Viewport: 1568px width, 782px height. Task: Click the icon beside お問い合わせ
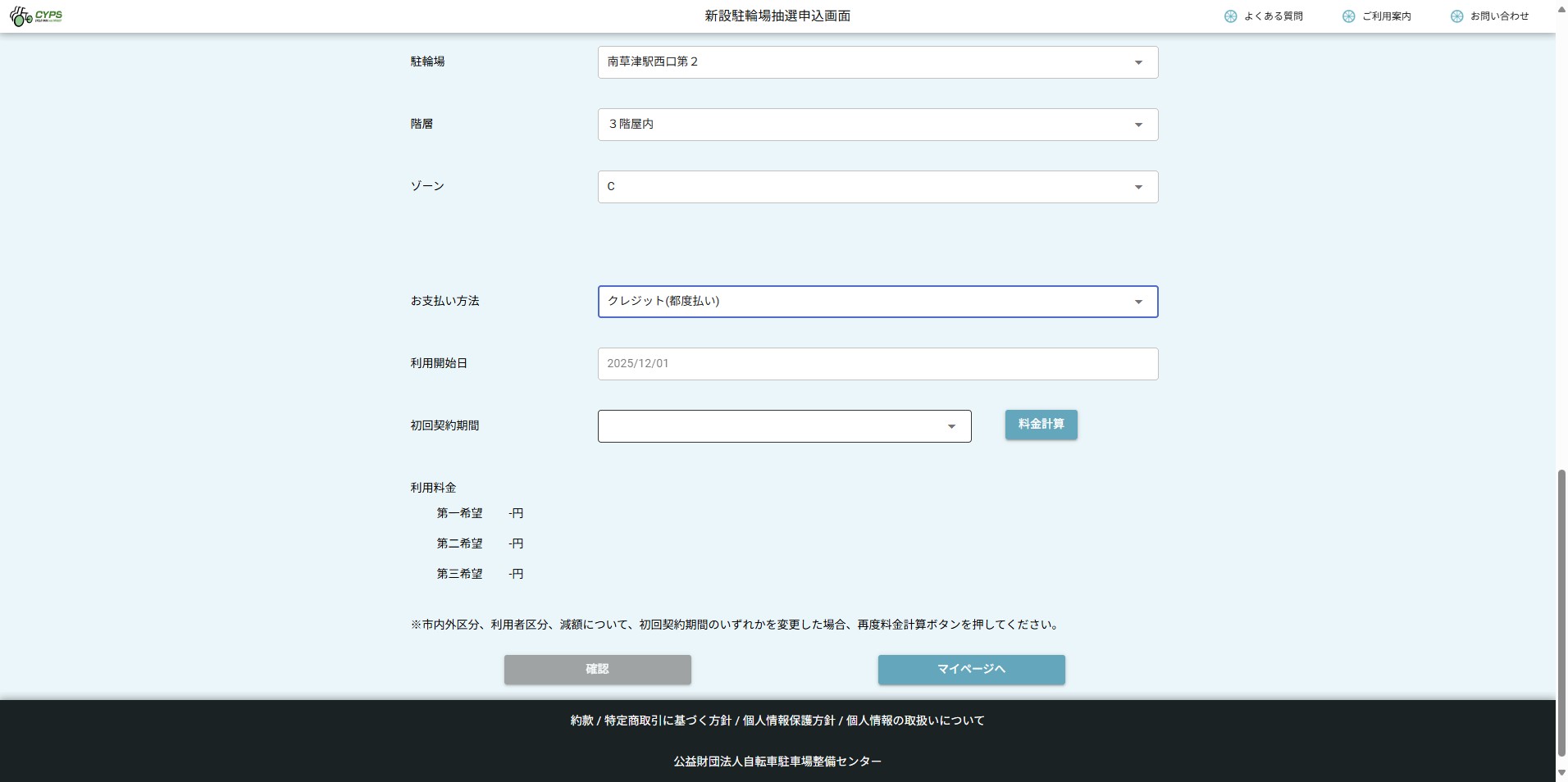click(x=1456, y=16)
